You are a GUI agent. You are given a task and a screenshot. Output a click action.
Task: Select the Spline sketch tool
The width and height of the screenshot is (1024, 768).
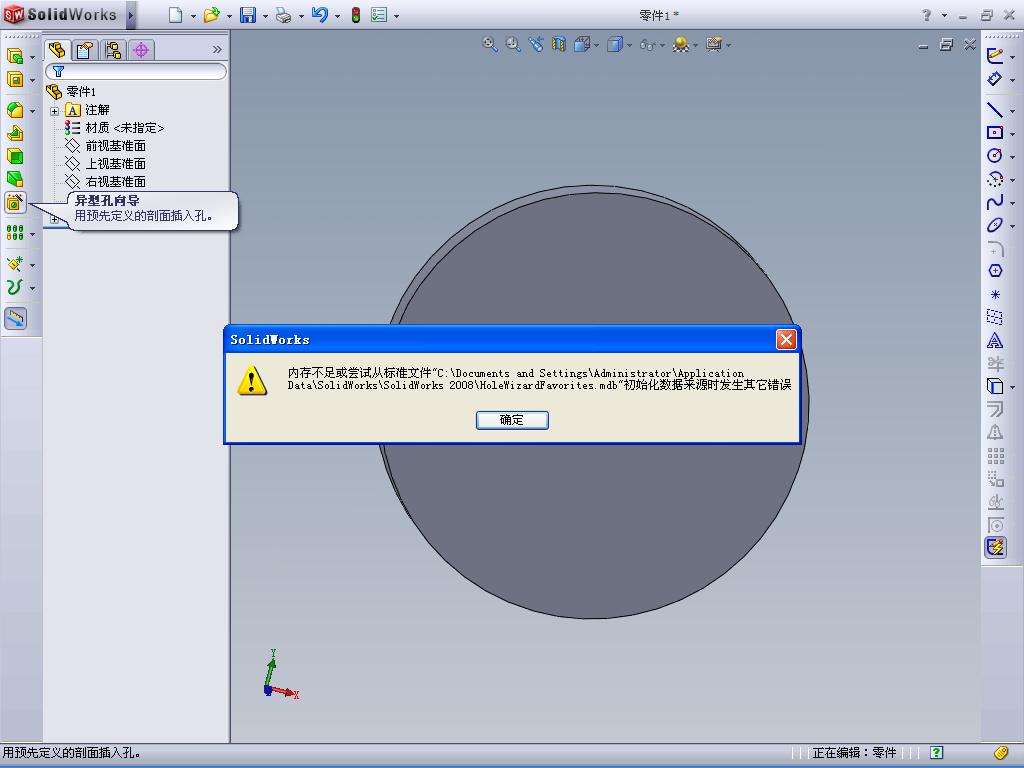[x=995, y=202]
